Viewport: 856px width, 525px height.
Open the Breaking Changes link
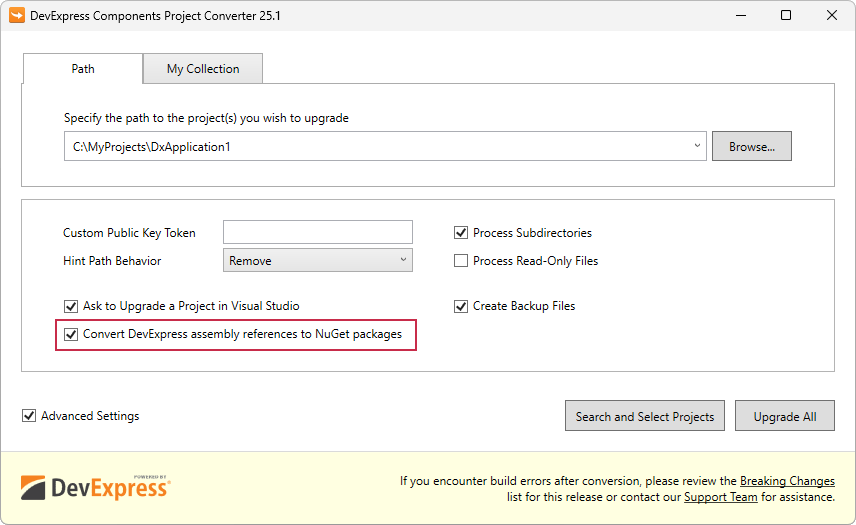(x=787, y=481)
